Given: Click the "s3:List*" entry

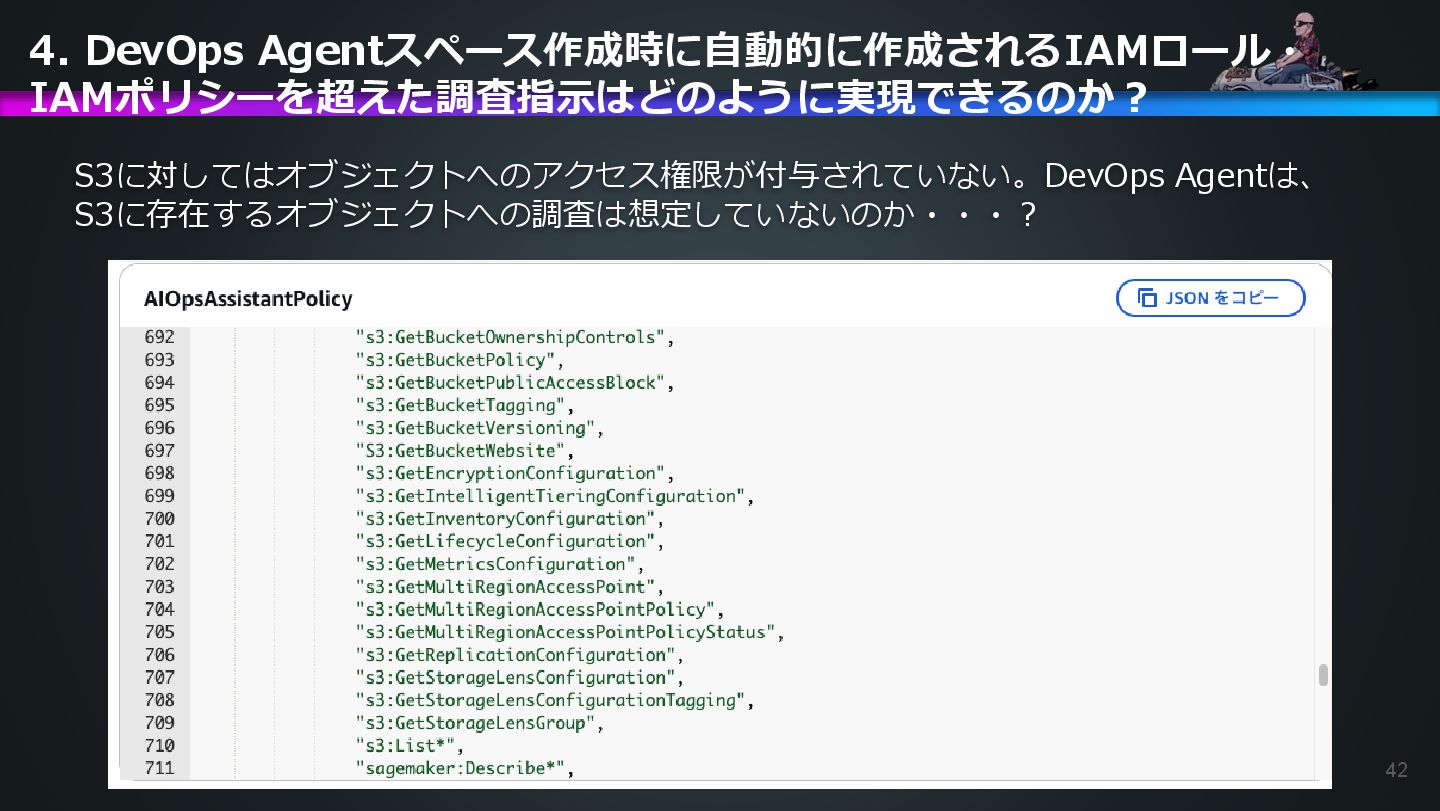Looking at the screenshot, I should [x=410, y=746].
